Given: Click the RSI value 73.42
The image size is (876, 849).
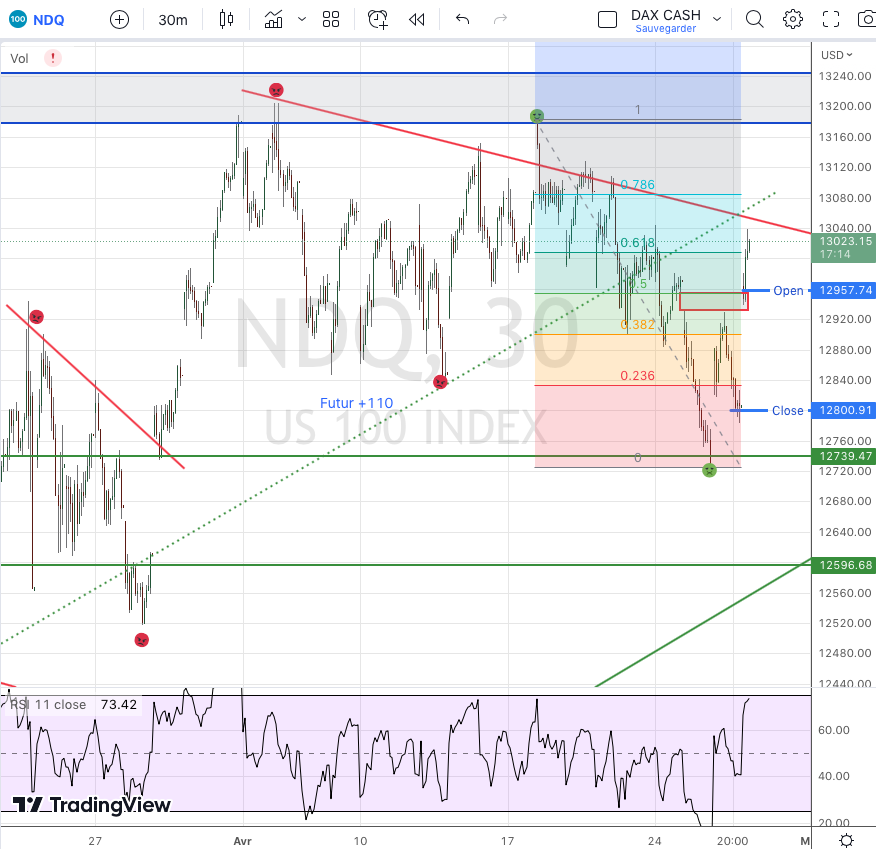Looking at the screenshot, I should point(118,705).
